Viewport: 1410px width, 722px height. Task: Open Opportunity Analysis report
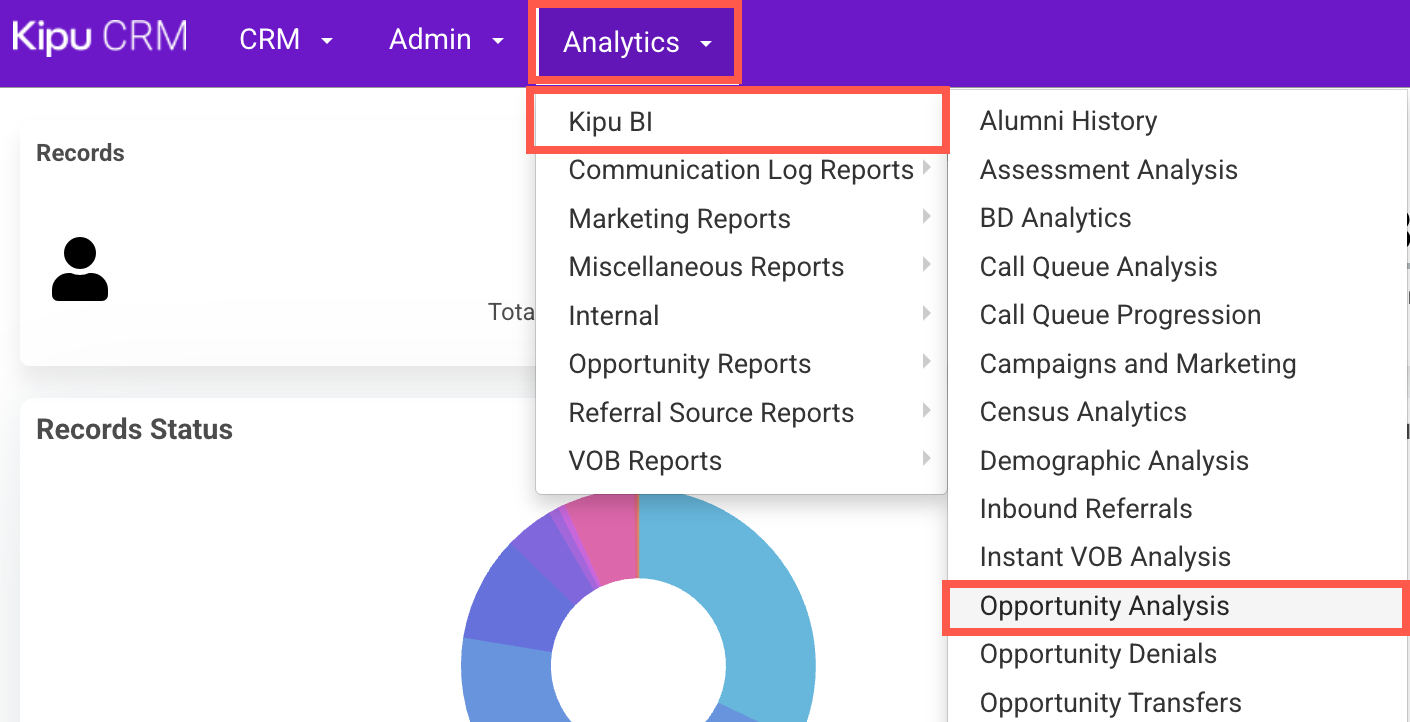click(1104, 606)
